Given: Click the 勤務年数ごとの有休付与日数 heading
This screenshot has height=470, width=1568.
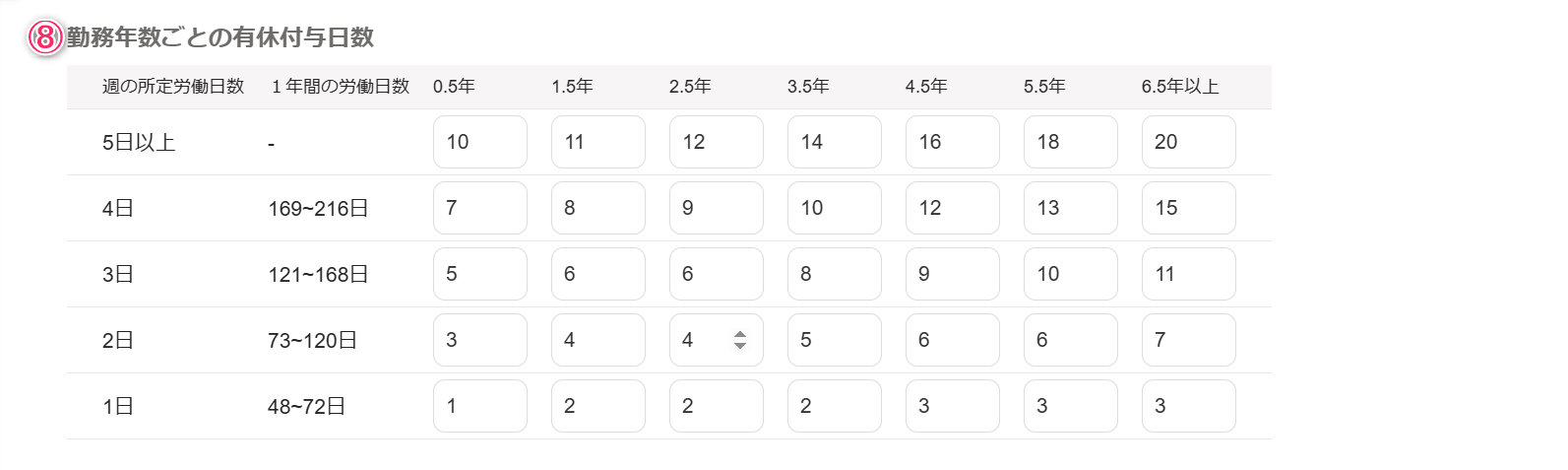Looking at the screenshot, I should pos(220,37).
